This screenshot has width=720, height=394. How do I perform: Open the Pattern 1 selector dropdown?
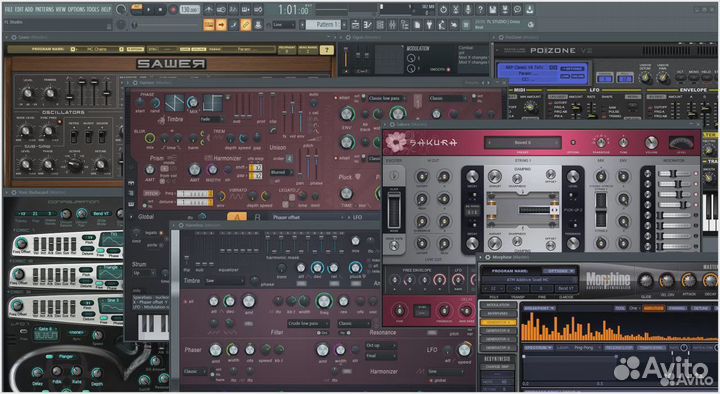point(323,24)
